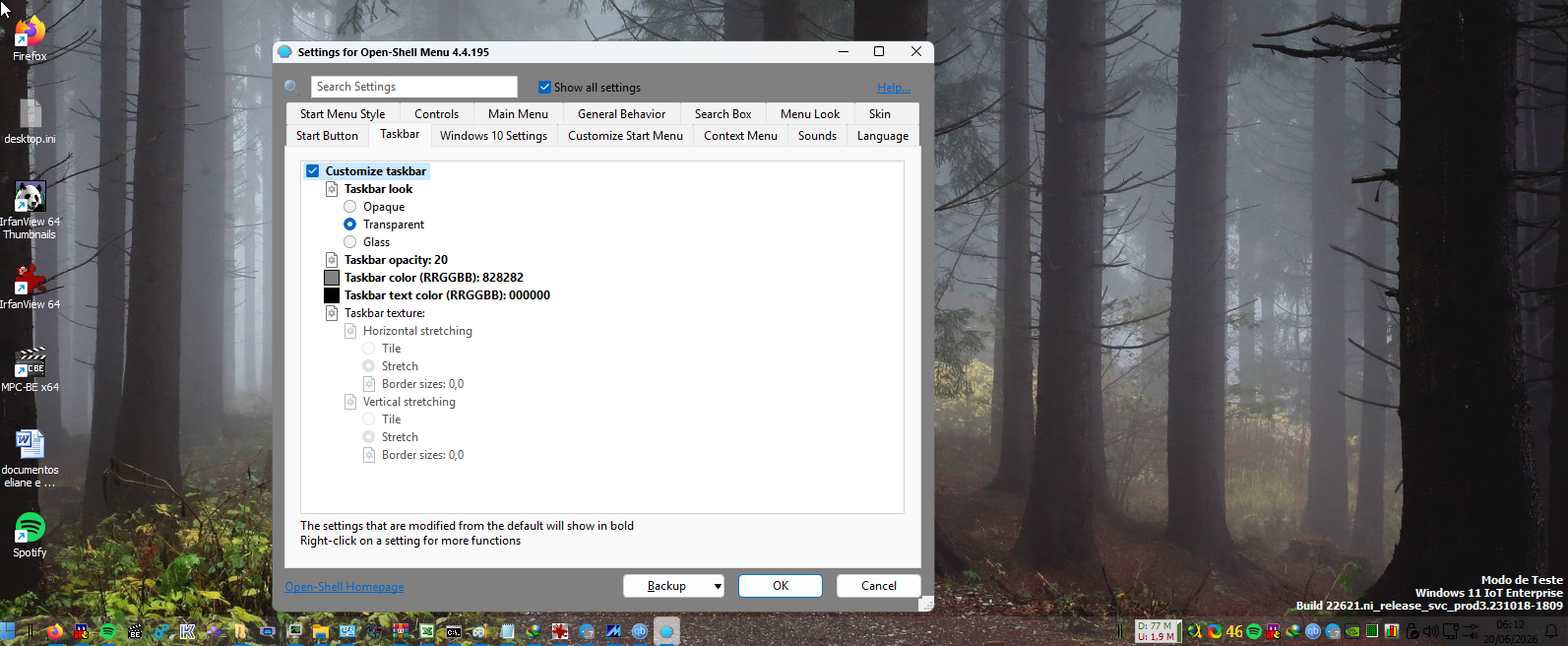The image size is (1568, 646).
Task: Uncheck the Show all settings checkbox
Action: pos(544,87)
